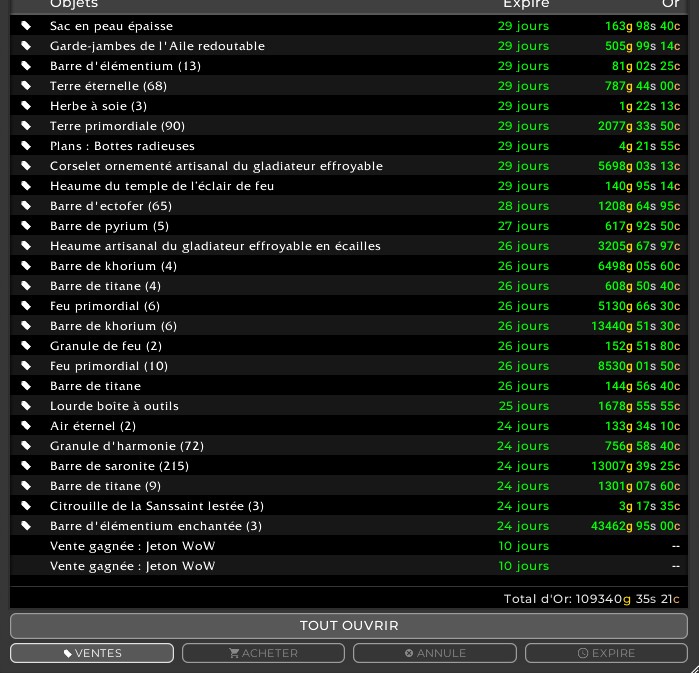The image size is (699, 673).
Task: Switch to the EXPIRE tab
Action: 606,653
